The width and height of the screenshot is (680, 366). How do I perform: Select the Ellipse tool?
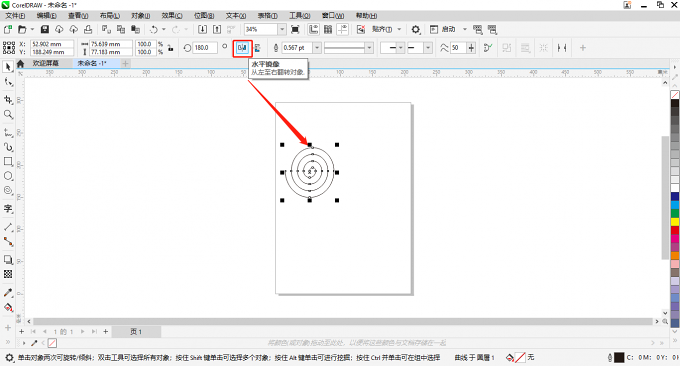[x=8, y=176]
